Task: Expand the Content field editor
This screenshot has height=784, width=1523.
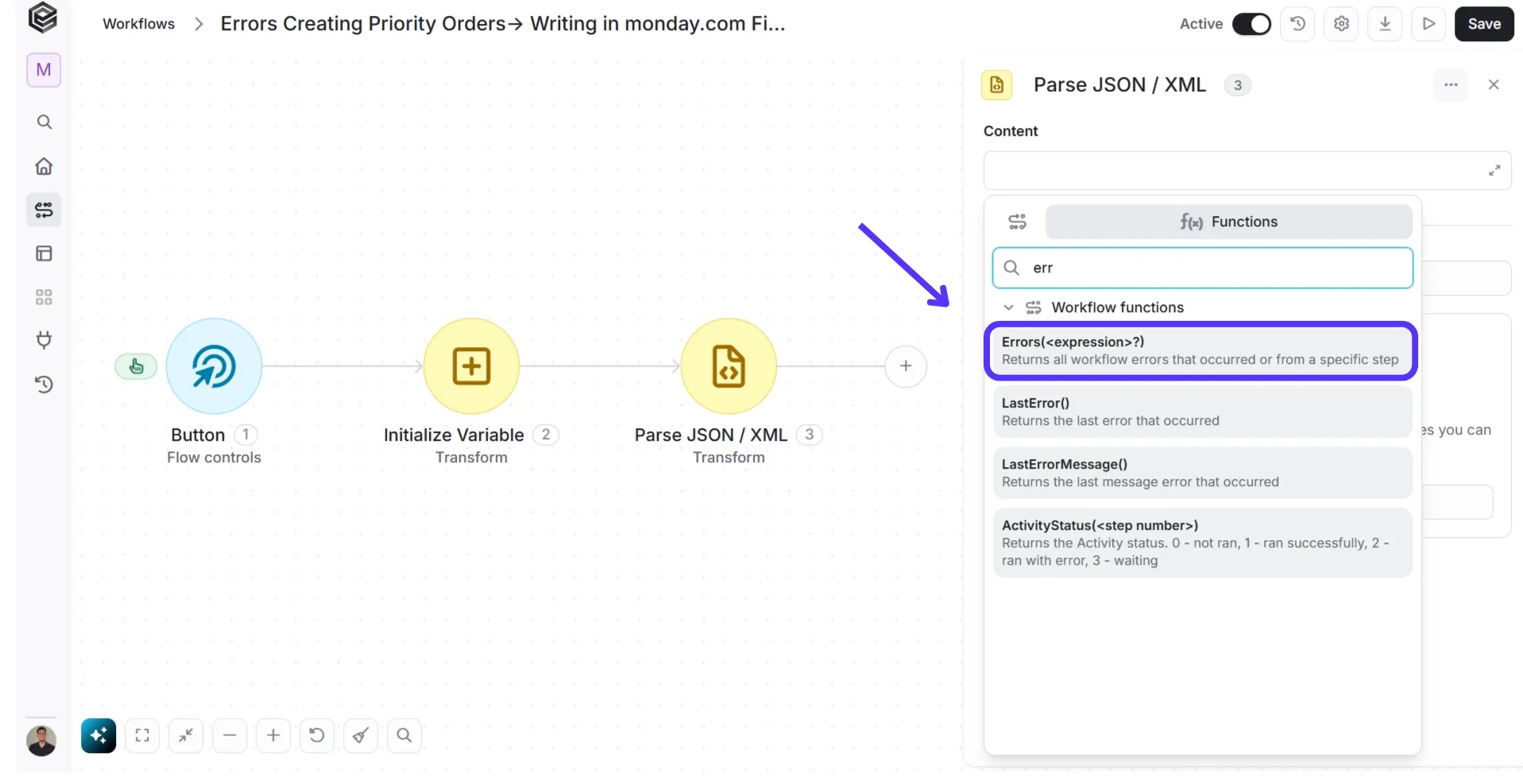Action: [x=1494, y=171]
